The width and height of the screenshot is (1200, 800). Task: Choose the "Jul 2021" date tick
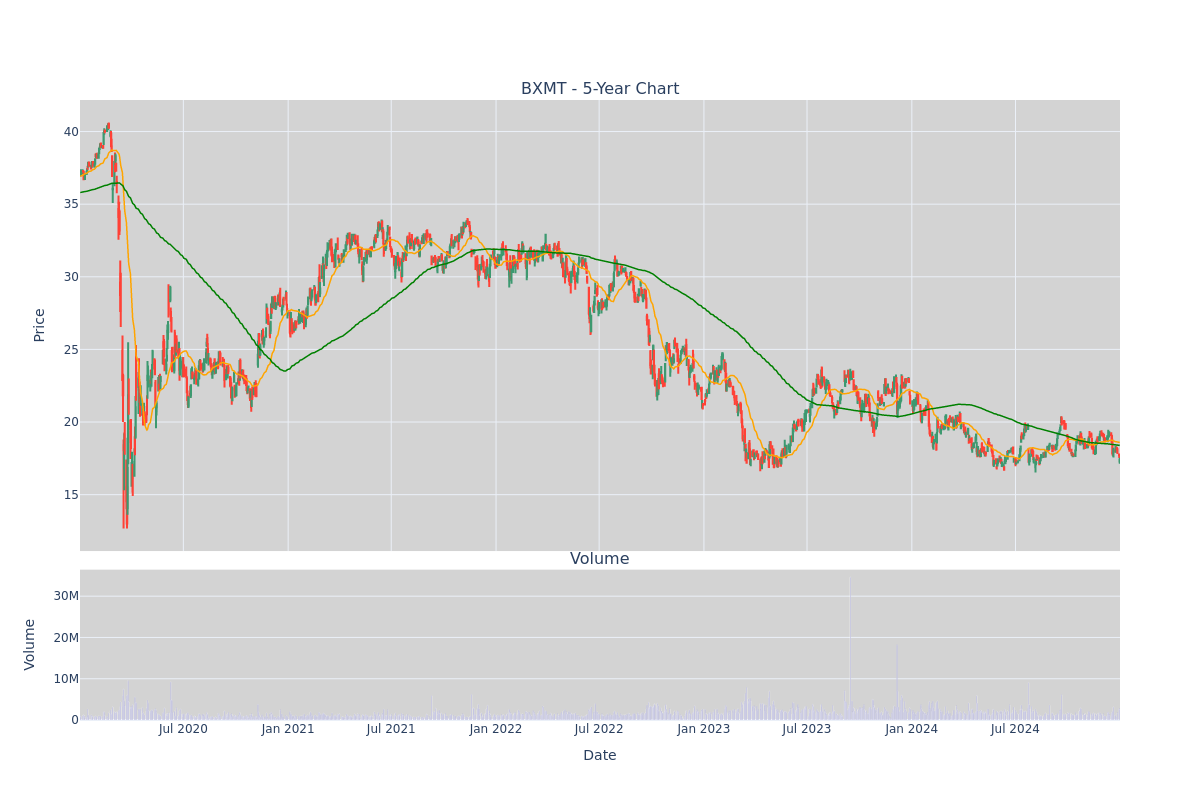[391, 729]
